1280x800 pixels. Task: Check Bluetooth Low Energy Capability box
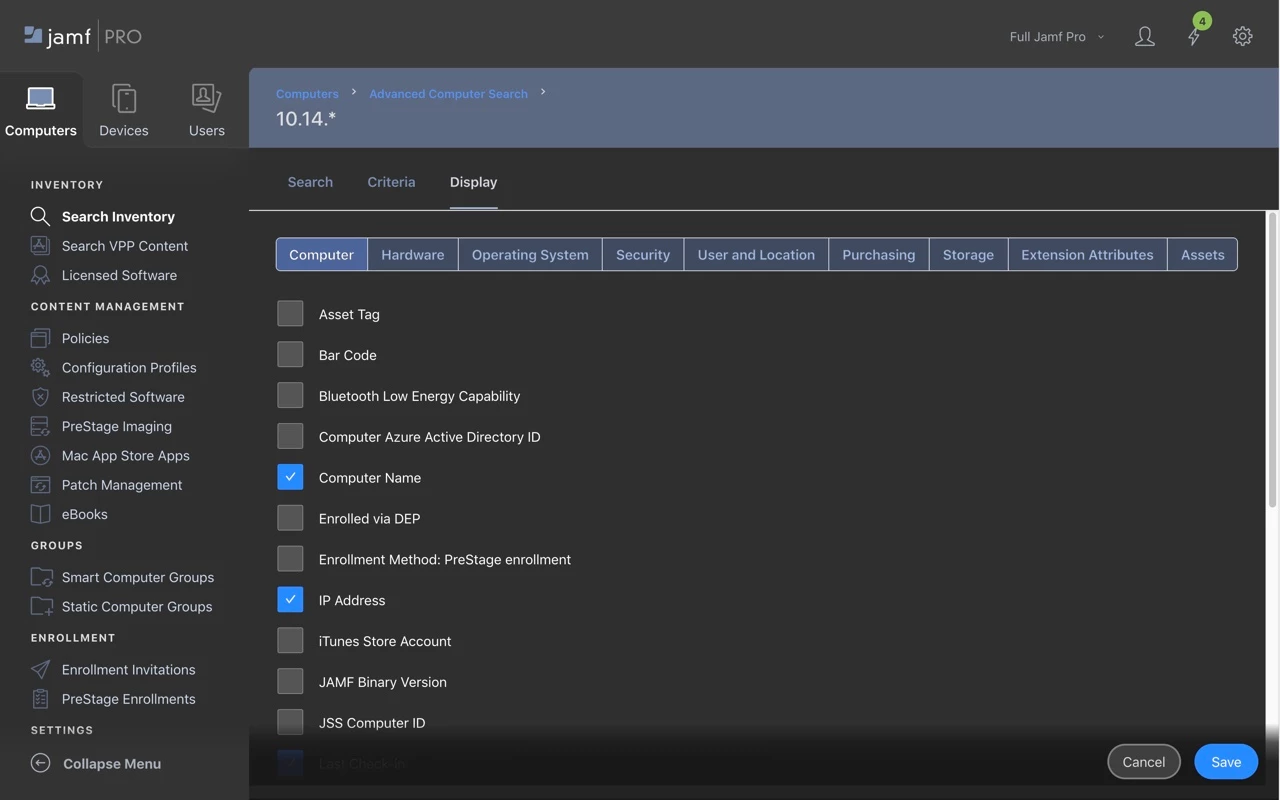pyautogui.click(x=290, y=396)
